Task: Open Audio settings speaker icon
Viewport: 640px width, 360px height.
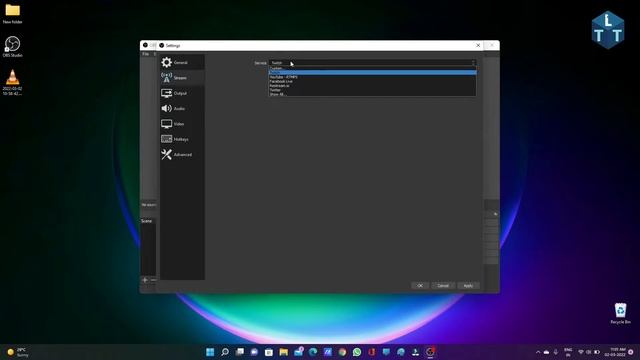Action: coord(167,109)
